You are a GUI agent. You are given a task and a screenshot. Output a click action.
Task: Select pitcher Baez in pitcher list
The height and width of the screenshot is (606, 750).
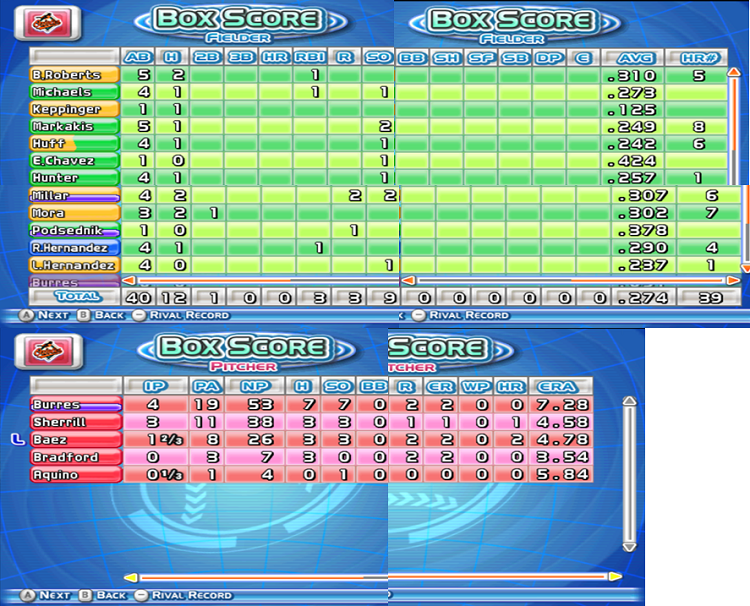(76, 439)
